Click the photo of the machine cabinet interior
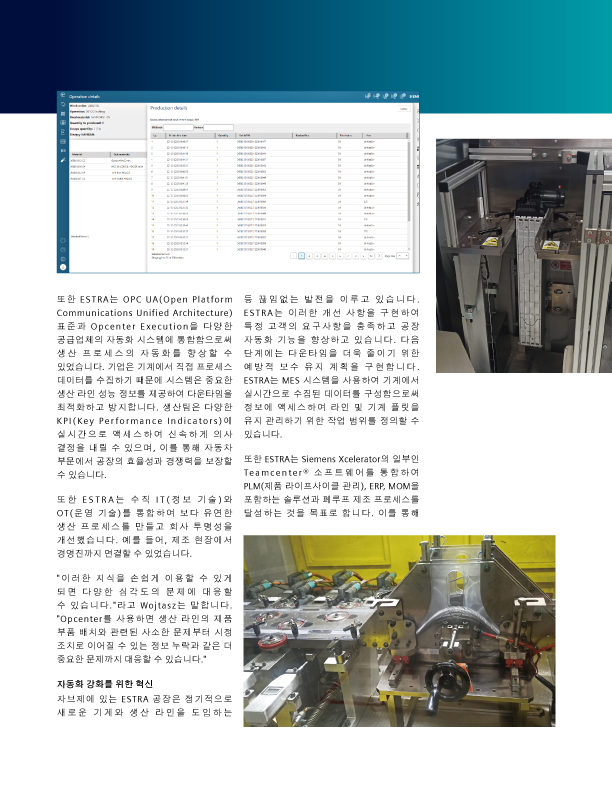Viewport: 612px width, 792px height. (x=524, y=256)
